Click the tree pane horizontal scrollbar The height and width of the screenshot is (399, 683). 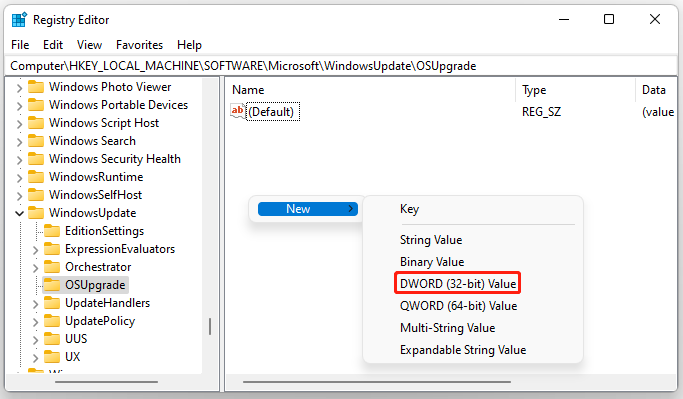[x=107, y=382]
